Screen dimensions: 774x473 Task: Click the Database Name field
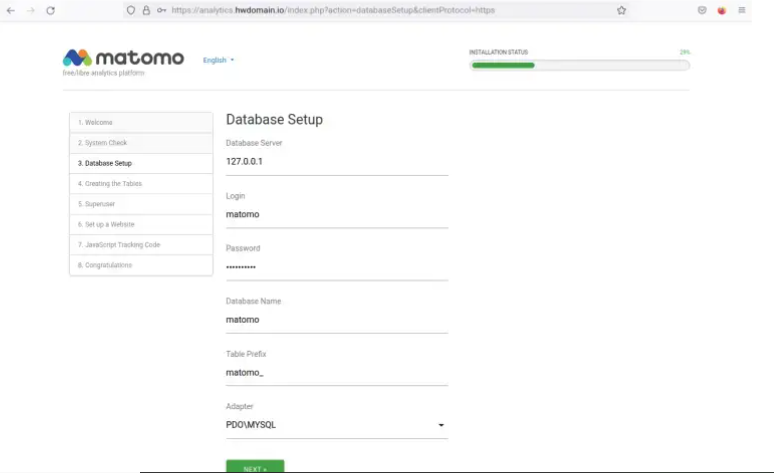337,320
